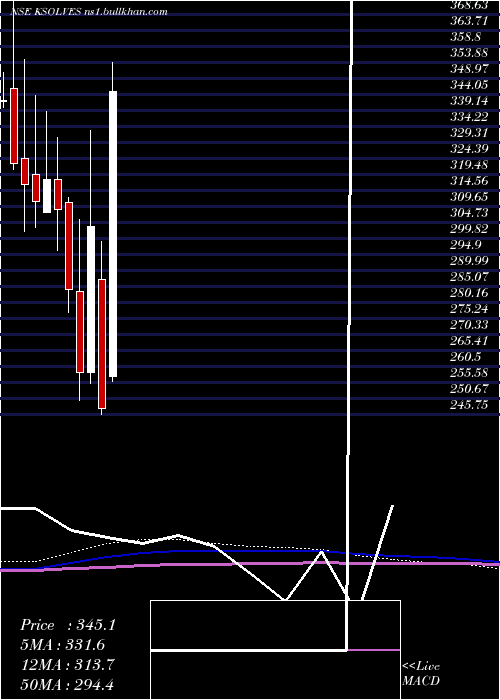The image size is (500, 700).
Task: Click the 348.97 price axis label
Action: [469, 69]
